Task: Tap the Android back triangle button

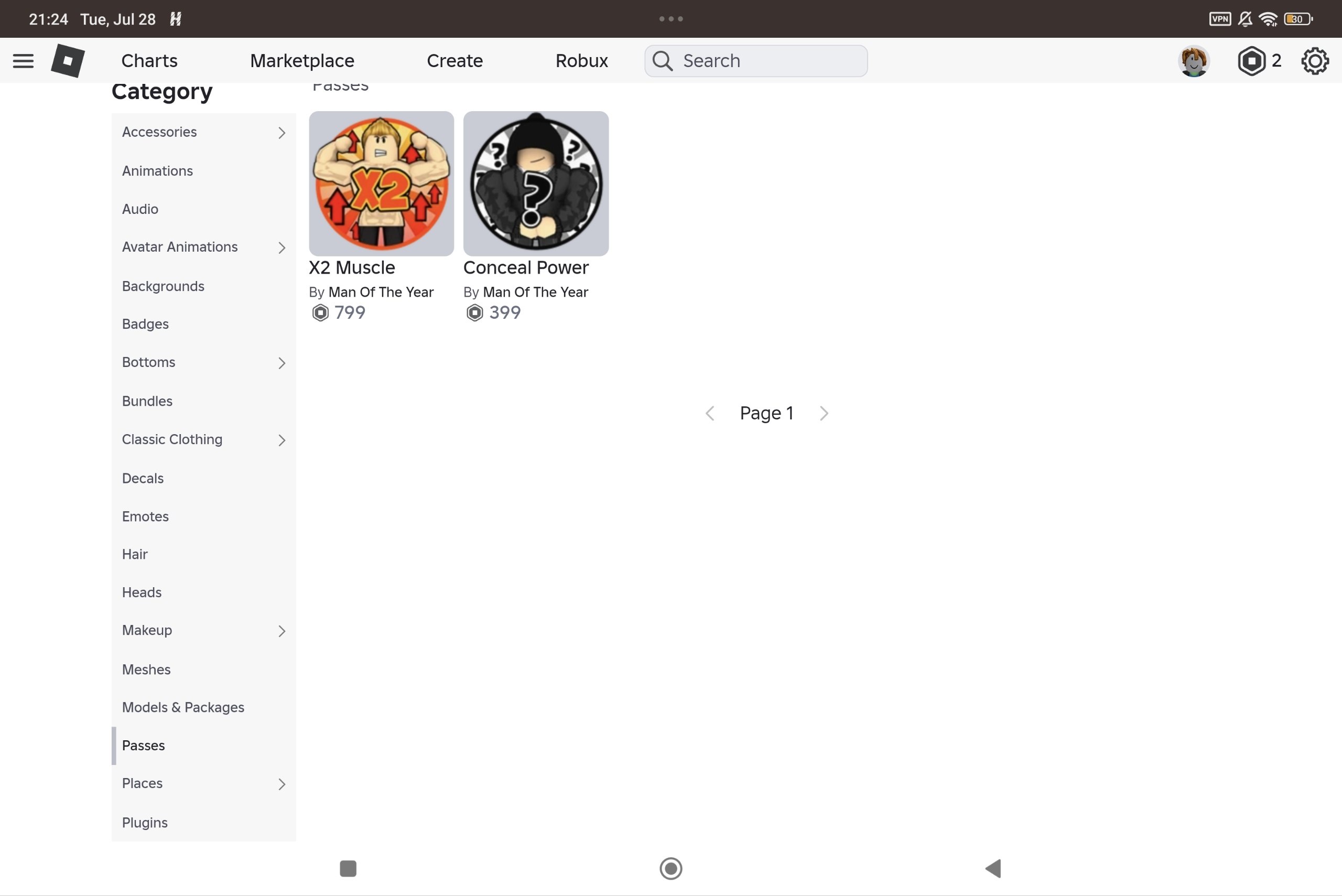Action: point(993,869)
